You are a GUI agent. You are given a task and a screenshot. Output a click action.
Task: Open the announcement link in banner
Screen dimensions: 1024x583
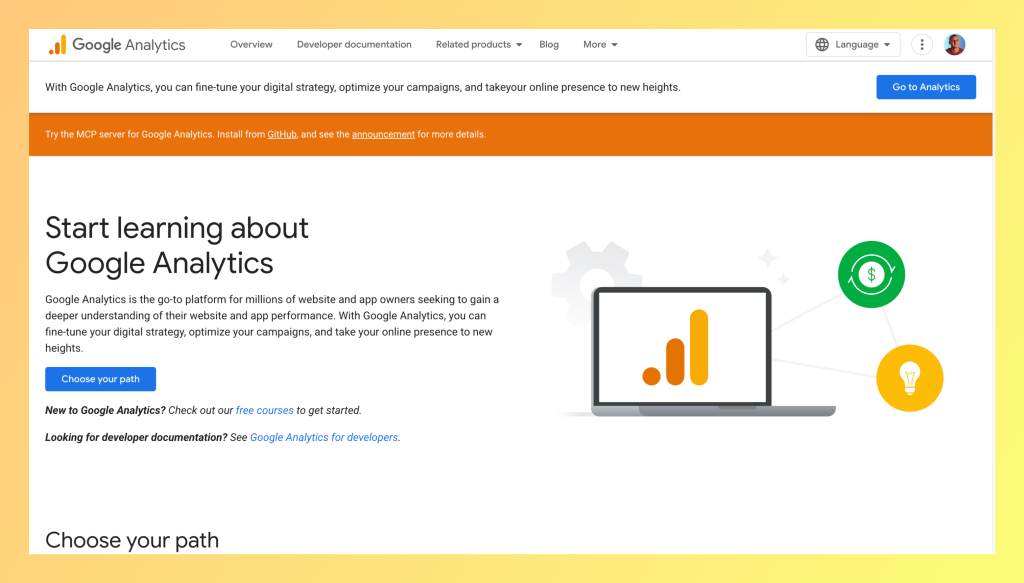(383, 134)
